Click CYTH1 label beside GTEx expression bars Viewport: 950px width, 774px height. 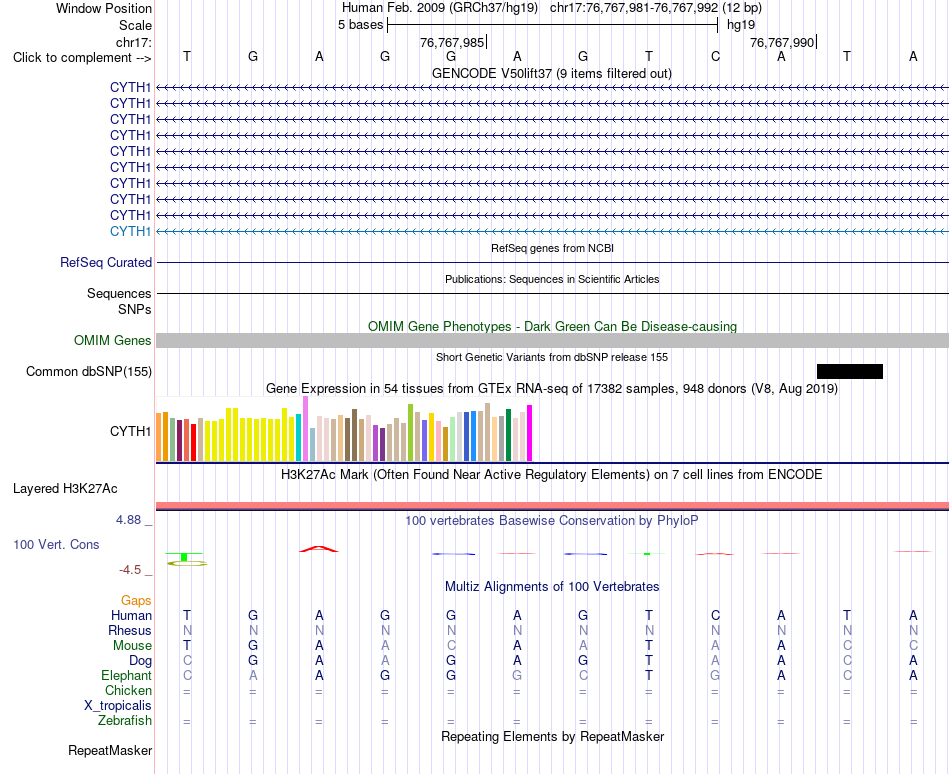coord(130,431)
